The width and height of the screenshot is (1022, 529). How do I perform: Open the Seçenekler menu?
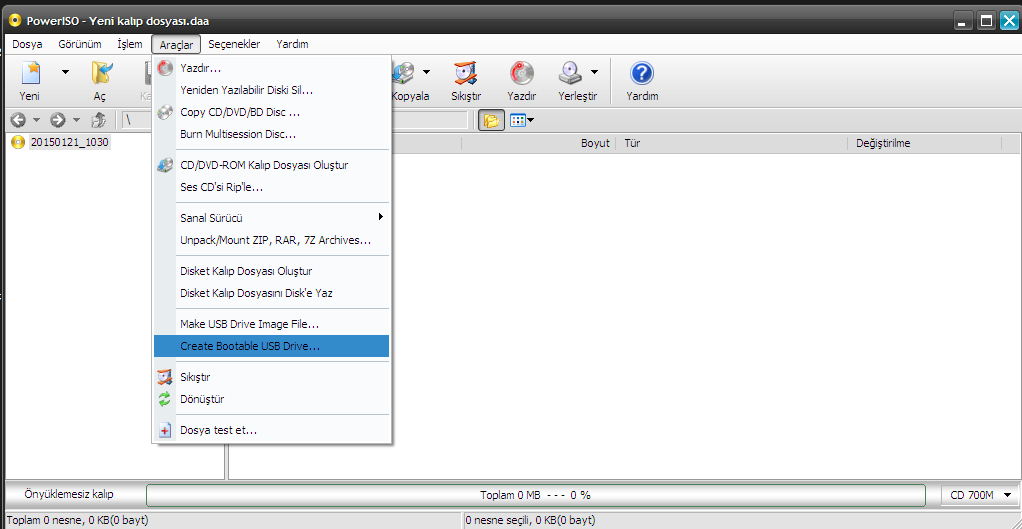point(234,44)
